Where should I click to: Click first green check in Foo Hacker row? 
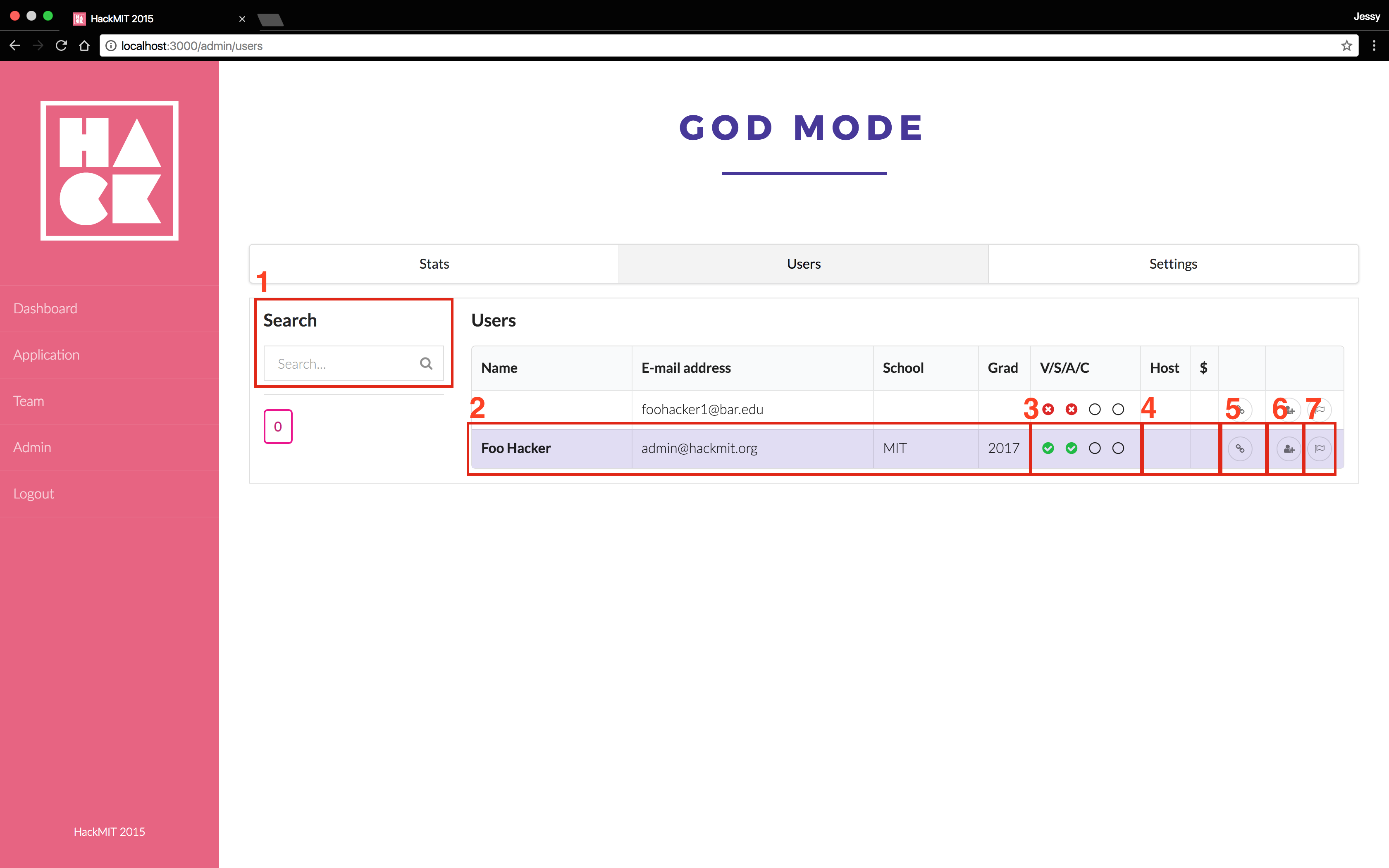1048,448
